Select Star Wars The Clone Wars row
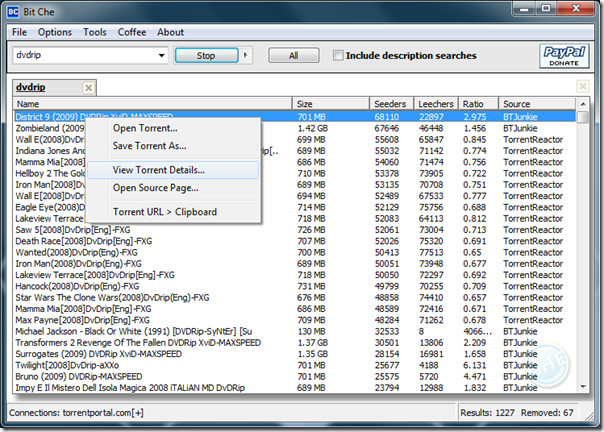The height and width of the screenshot is (432, 604). (x=295, y=298)
